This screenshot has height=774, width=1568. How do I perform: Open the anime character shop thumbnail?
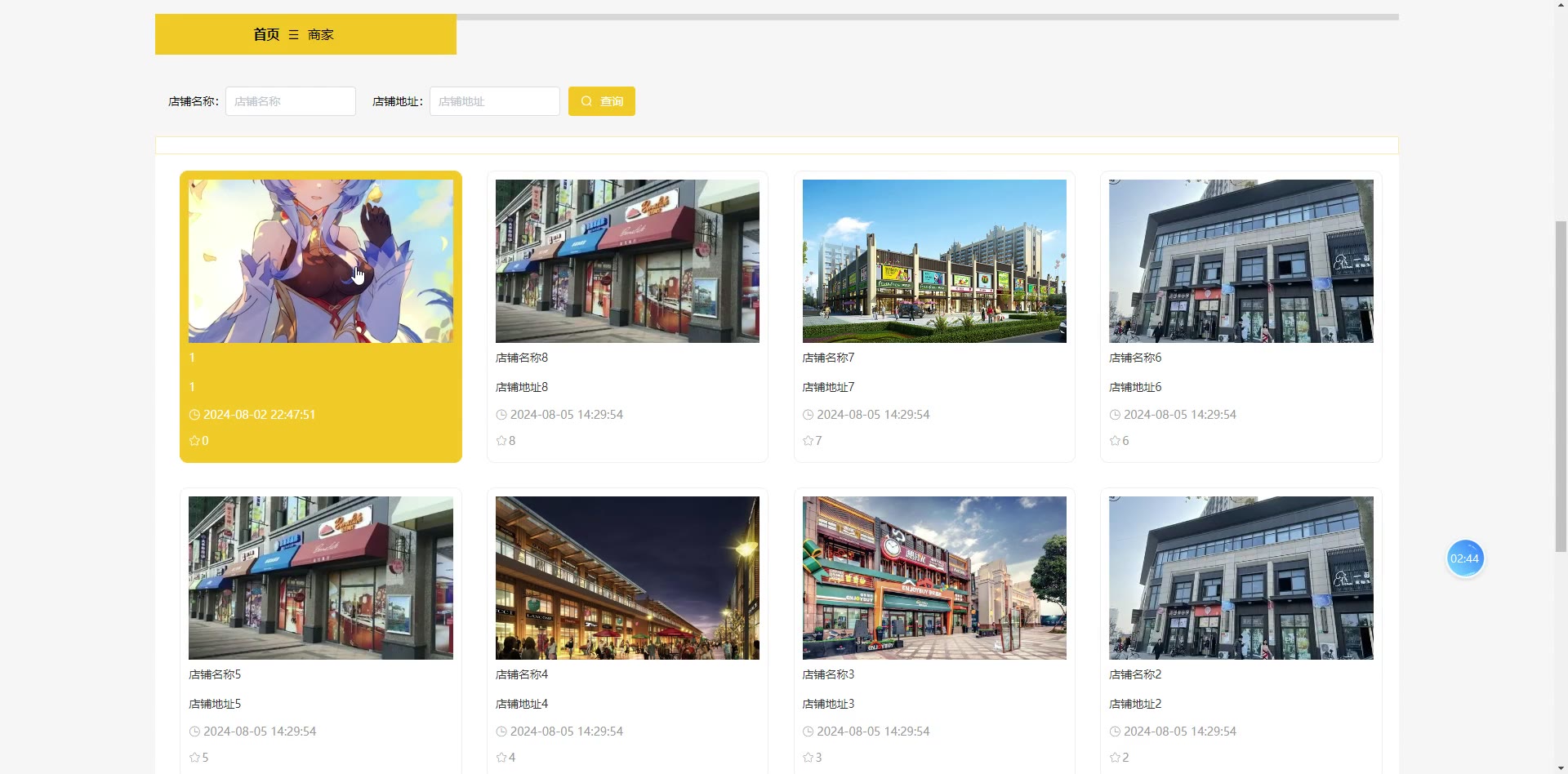tap(321, 260)
